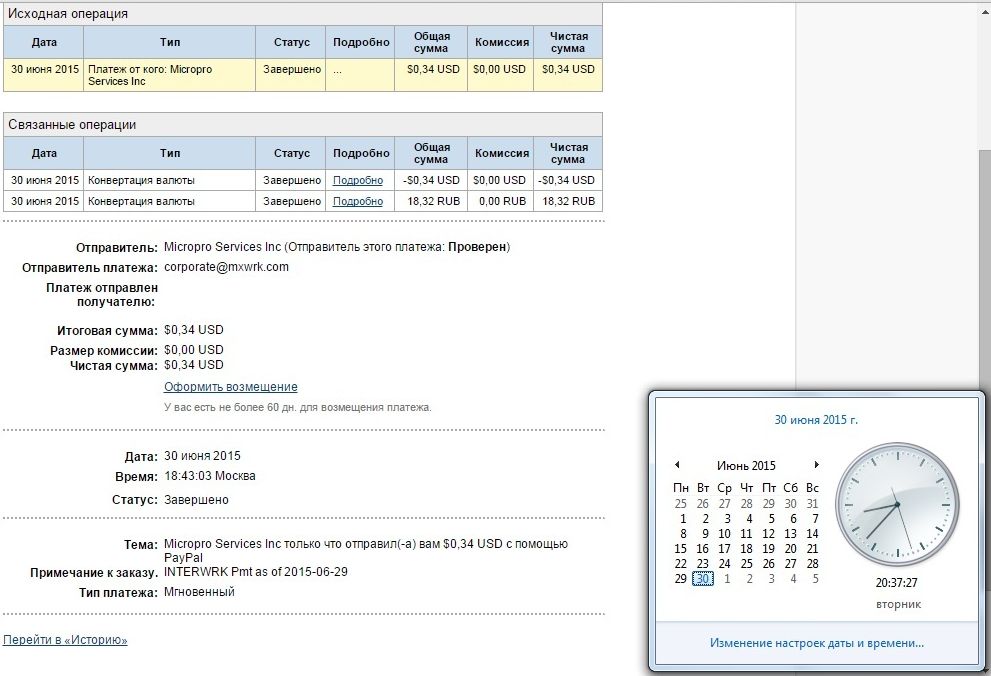Click the analog clock face
Screen dimensions: 991x676
click(x=897, y=504)
